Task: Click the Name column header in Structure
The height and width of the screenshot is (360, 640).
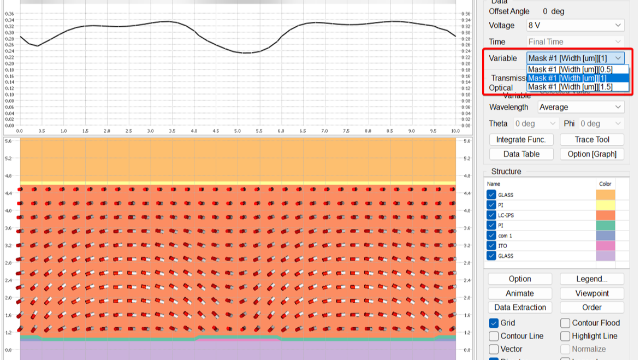Action: 493,184
